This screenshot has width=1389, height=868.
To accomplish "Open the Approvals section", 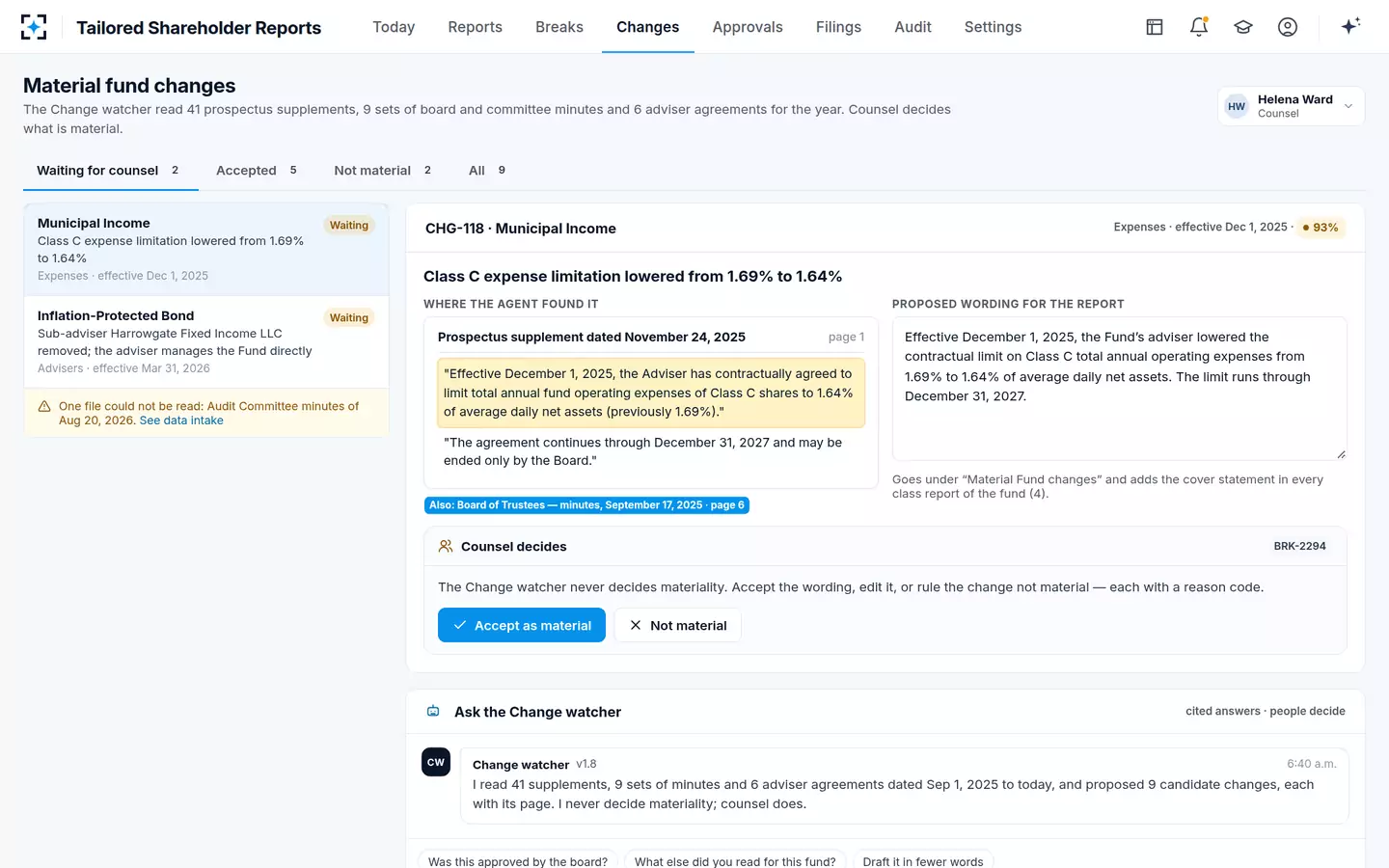I will [748, 27].
